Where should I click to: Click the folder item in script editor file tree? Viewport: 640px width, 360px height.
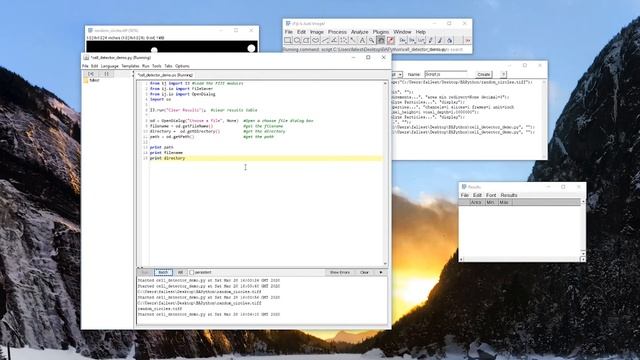tap(92, 80)
